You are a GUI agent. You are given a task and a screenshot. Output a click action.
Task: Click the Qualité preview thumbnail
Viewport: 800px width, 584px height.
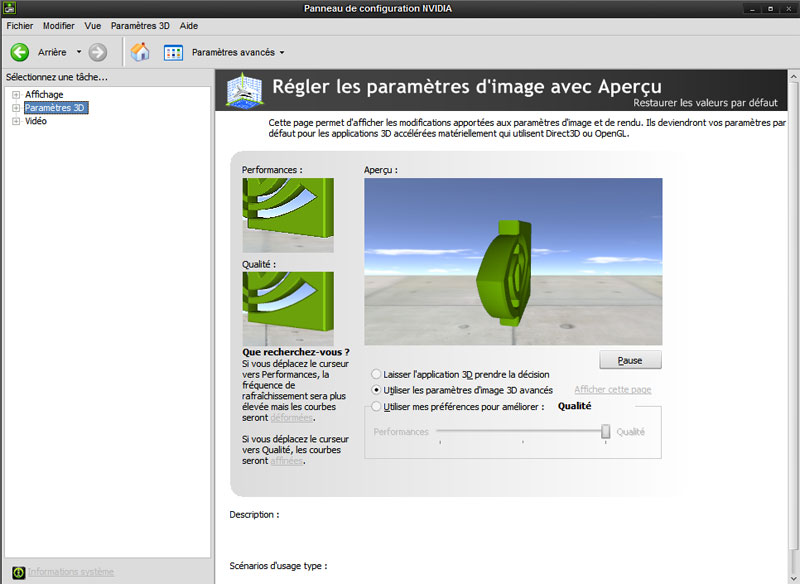288,309
